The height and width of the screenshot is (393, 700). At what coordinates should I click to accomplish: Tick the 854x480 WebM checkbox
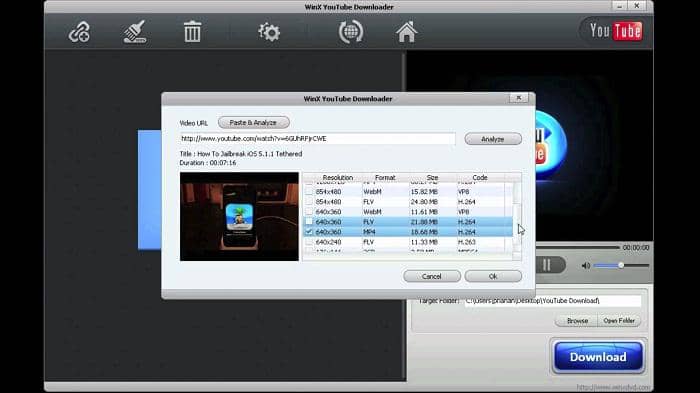[309, 192]
